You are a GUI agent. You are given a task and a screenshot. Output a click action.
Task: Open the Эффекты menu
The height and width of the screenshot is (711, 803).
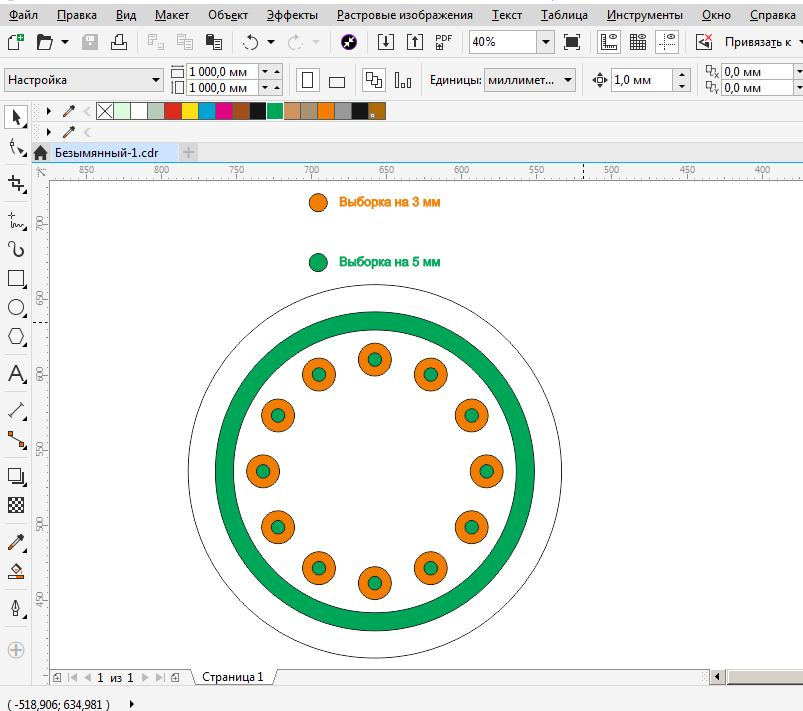[292, 15]
